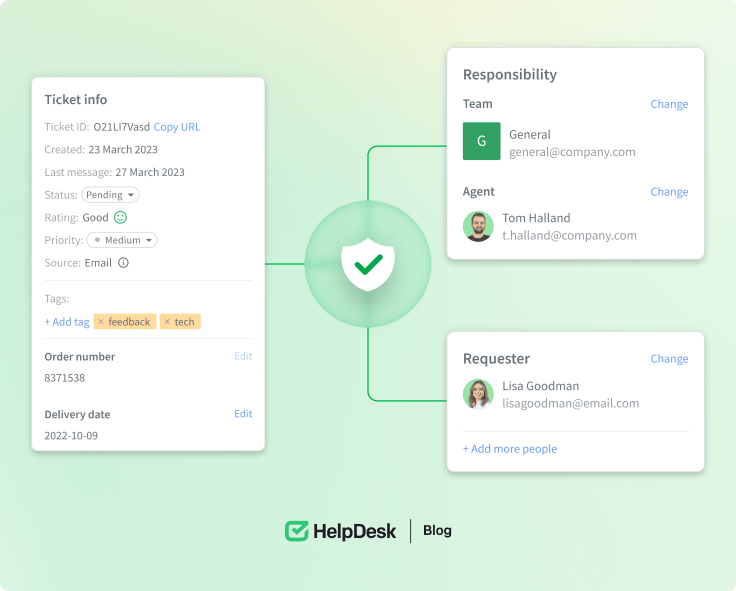Viewport: 736px width, 591px height.
Task: Click the Lisa Goodman name
Action: pos(541,386)
